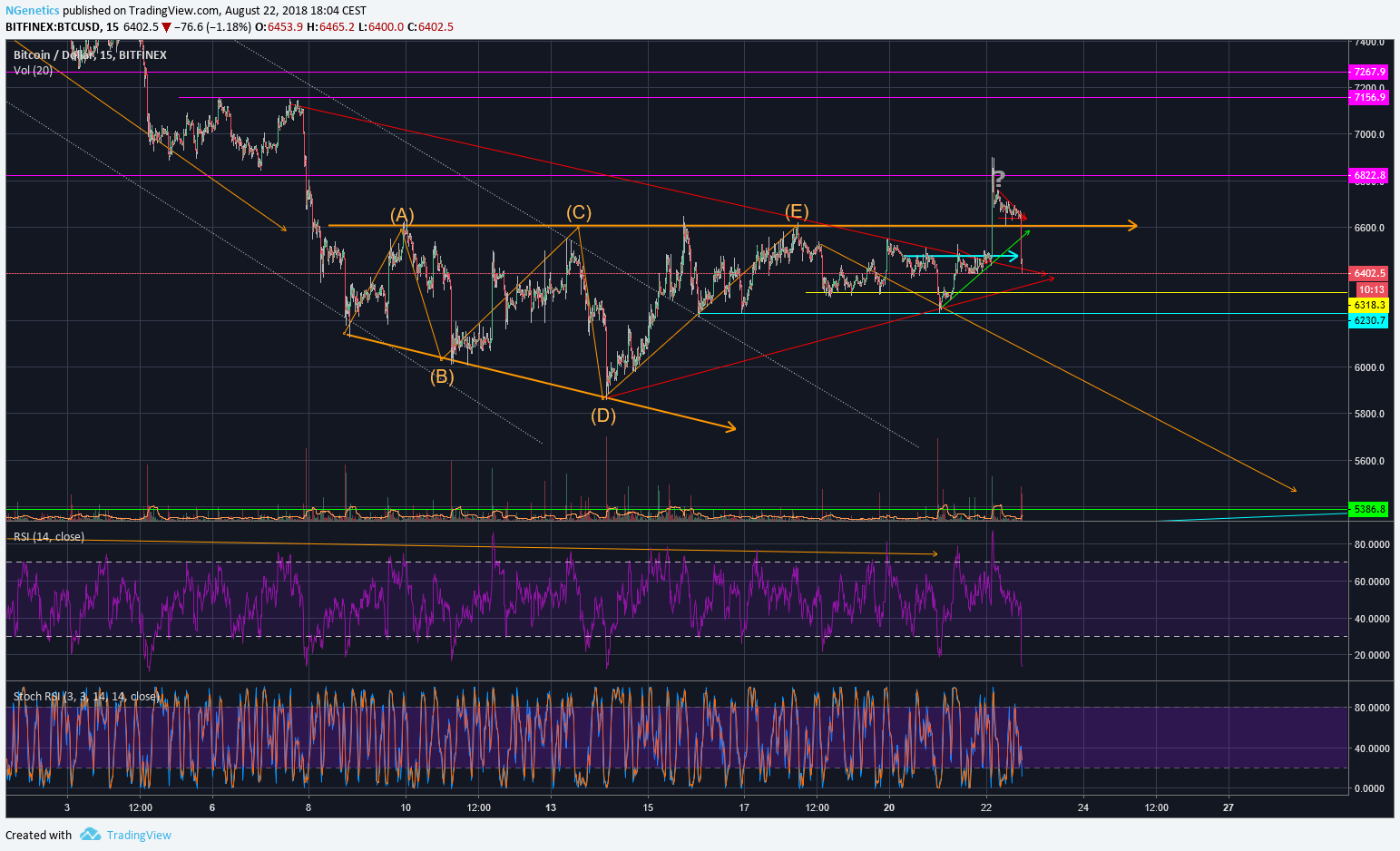Click the 0.0000 level on Stoch RSI axis

click(x=1369, y=788)
